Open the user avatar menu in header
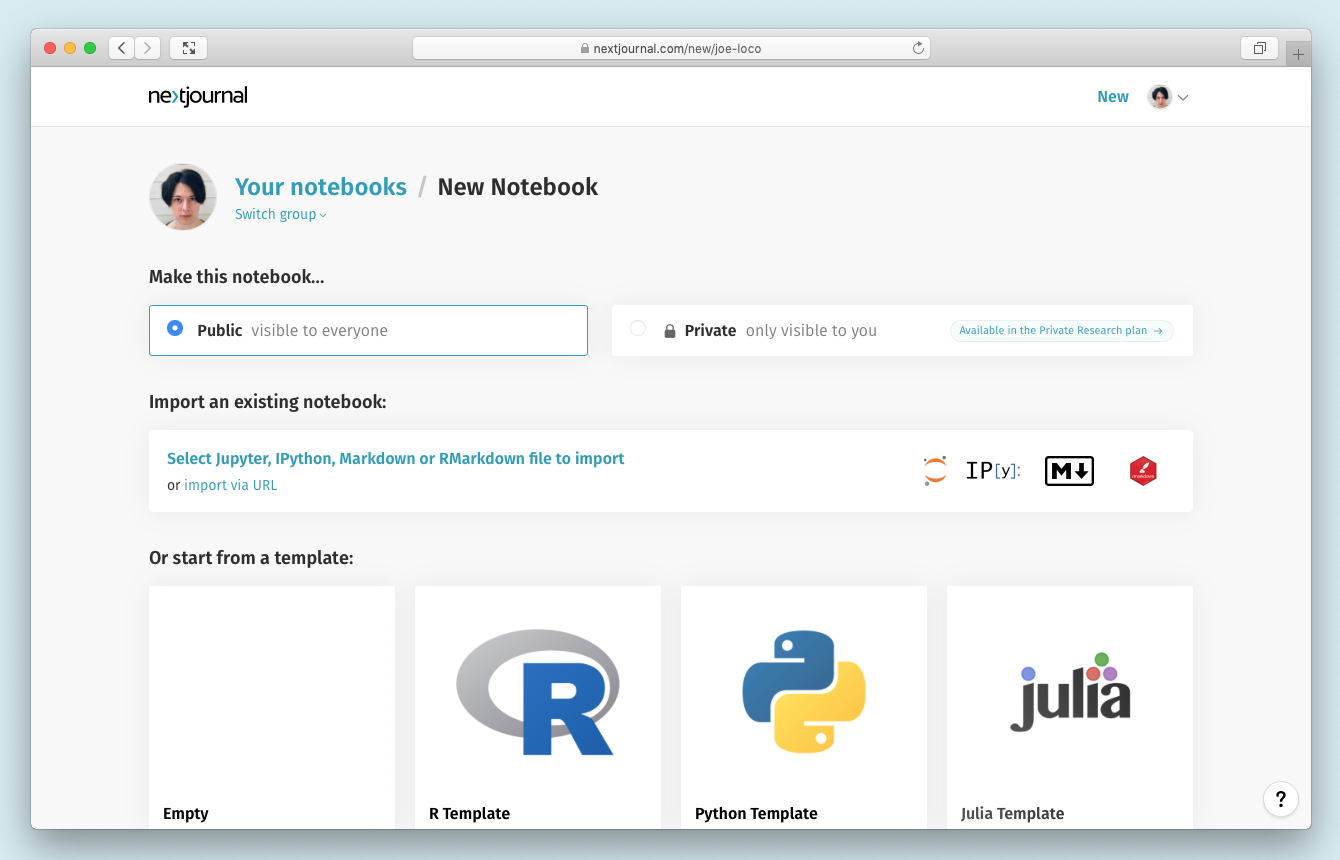The image size is (1340, 860). (x=1168, y=97)
